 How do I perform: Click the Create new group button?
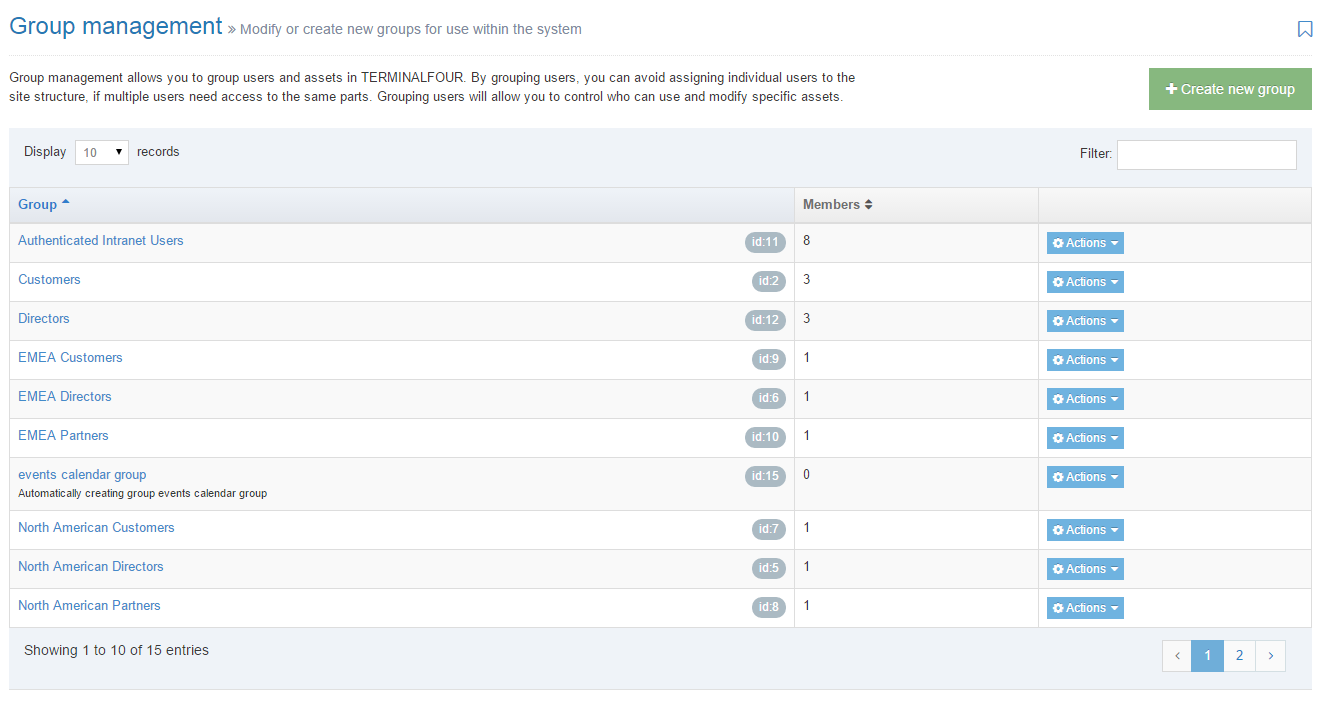pyautogui.click(x=1229, y=89)
